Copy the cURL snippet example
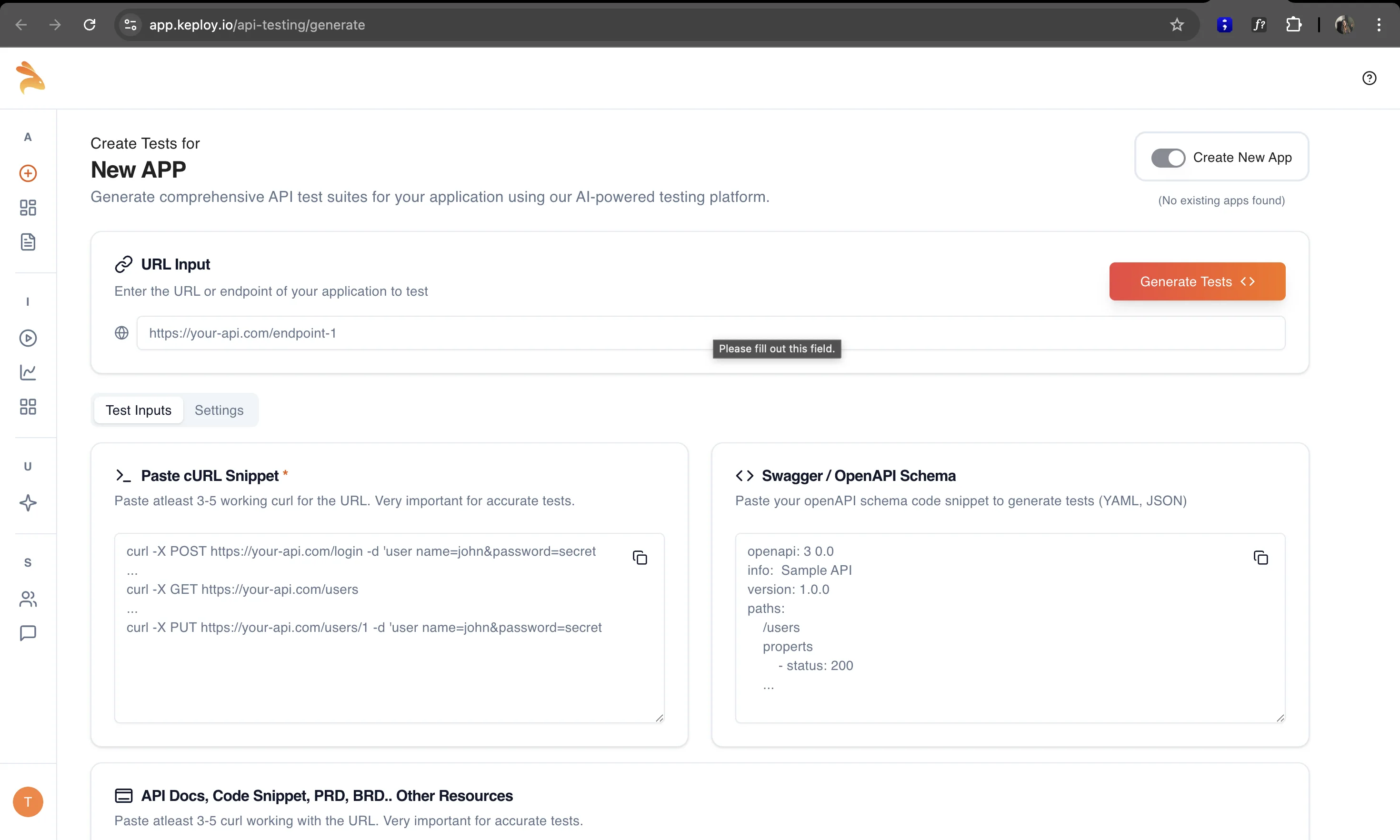 point(640,558)
